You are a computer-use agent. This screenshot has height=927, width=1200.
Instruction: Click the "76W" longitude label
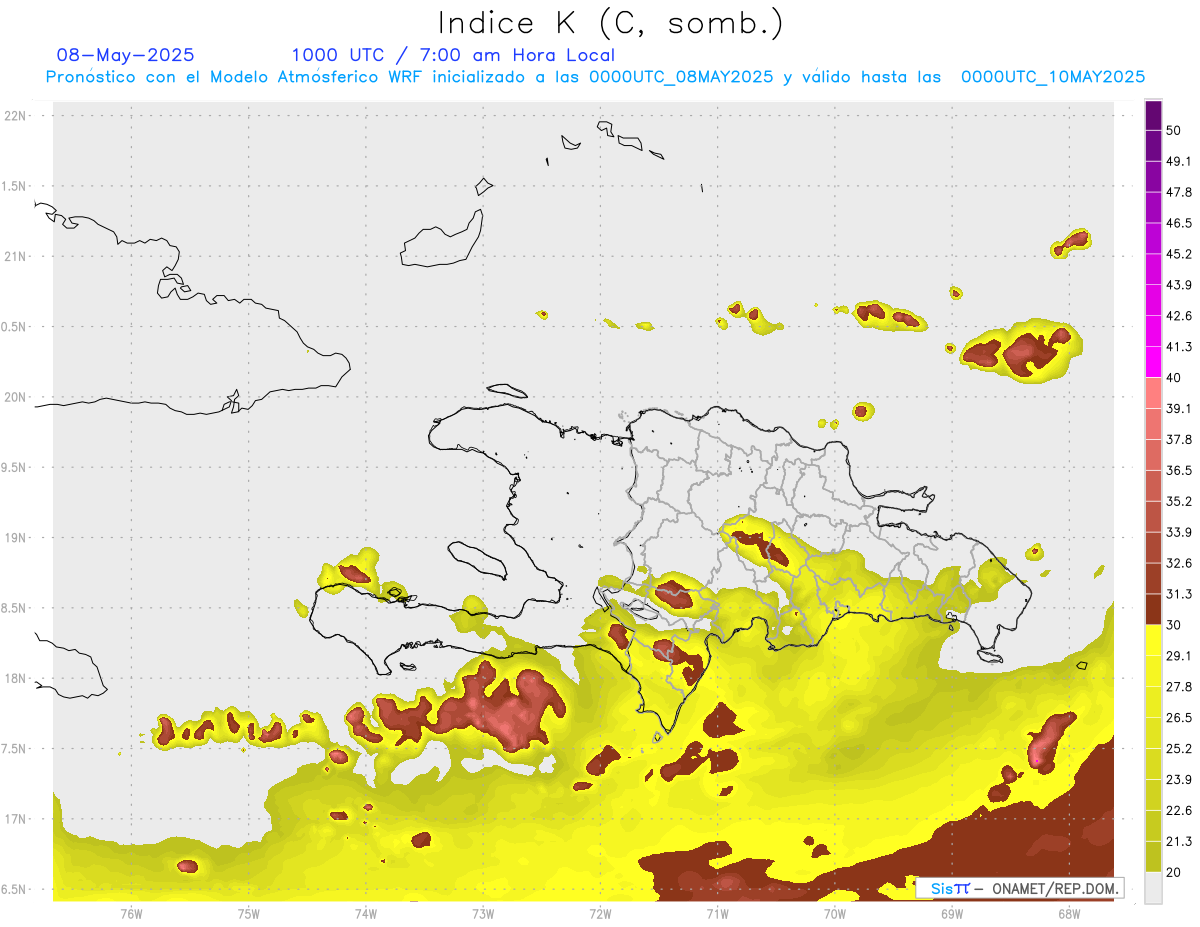[131, 914]
